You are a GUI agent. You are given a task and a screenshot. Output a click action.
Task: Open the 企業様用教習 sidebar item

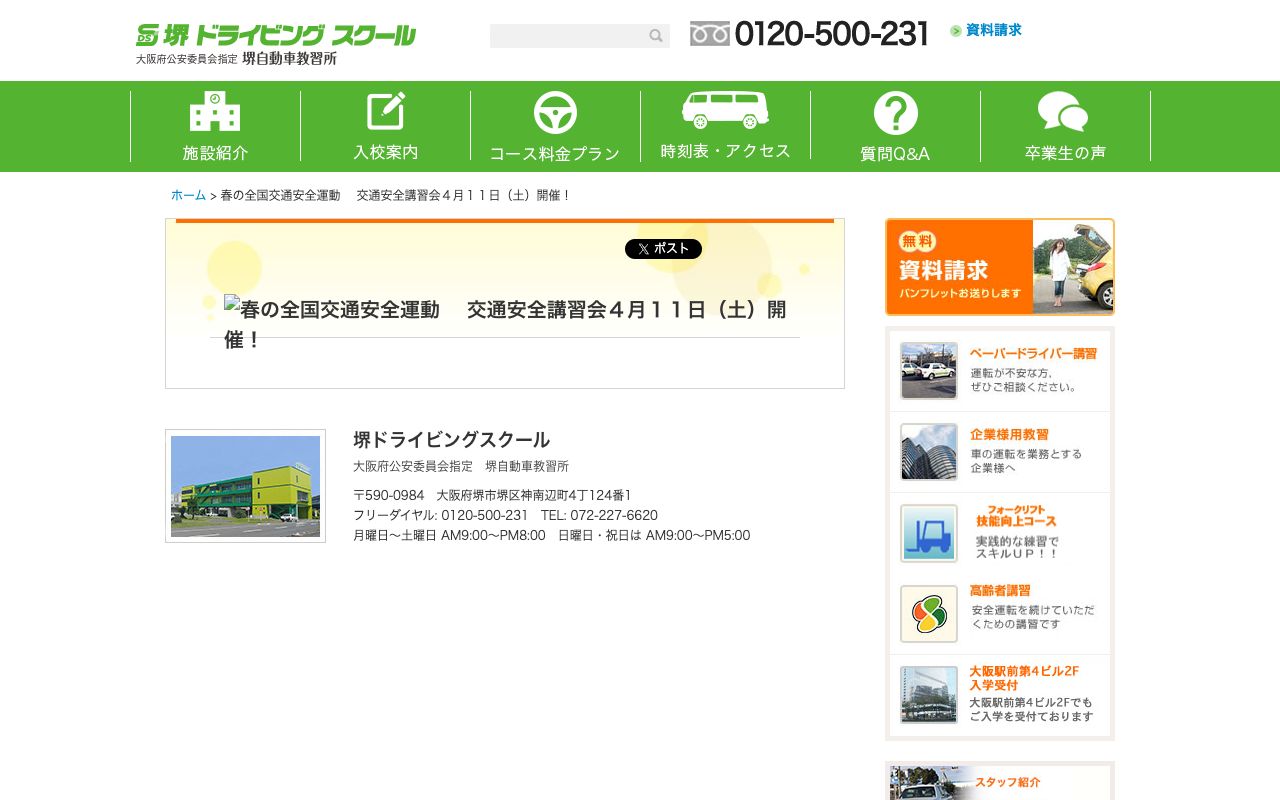point(999,451)
